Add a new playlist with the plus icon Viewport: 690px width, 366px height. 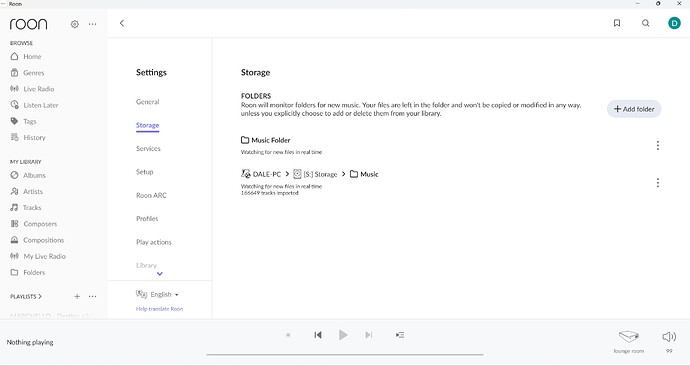[x=77, y=296]
